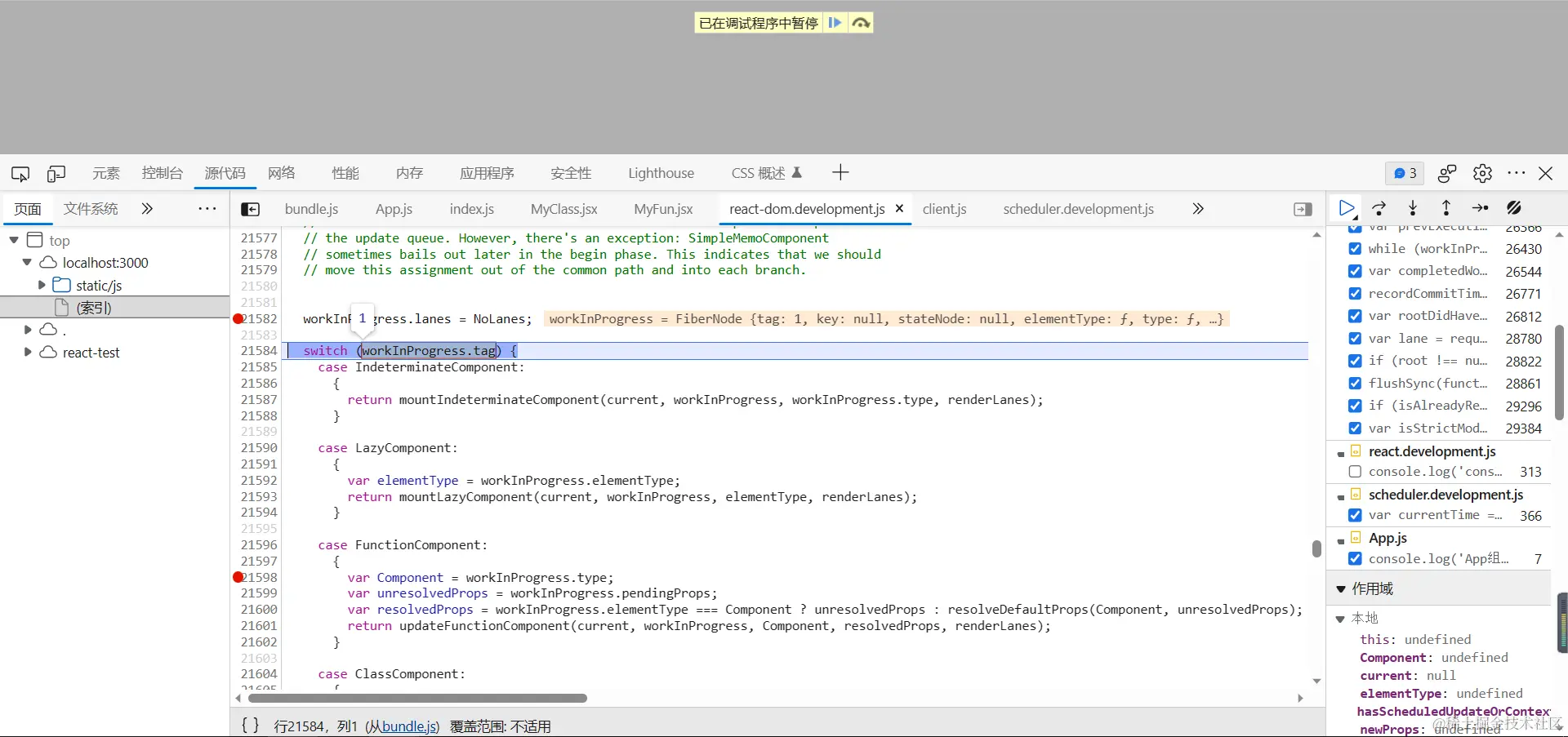This screenshot has height=737, width=1568.
Task: Resume script execution in paused overlay
Action: [x=835, y=23]
